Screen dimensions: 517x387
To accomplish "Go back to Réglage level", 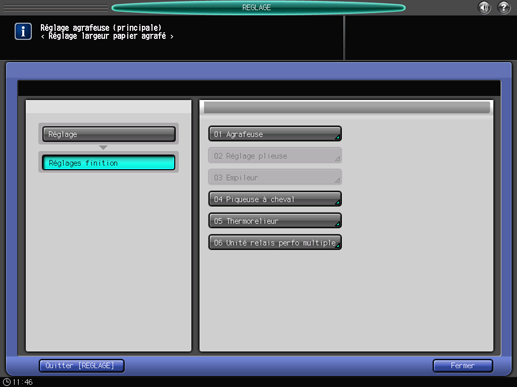I will click(x=109, y=134).
